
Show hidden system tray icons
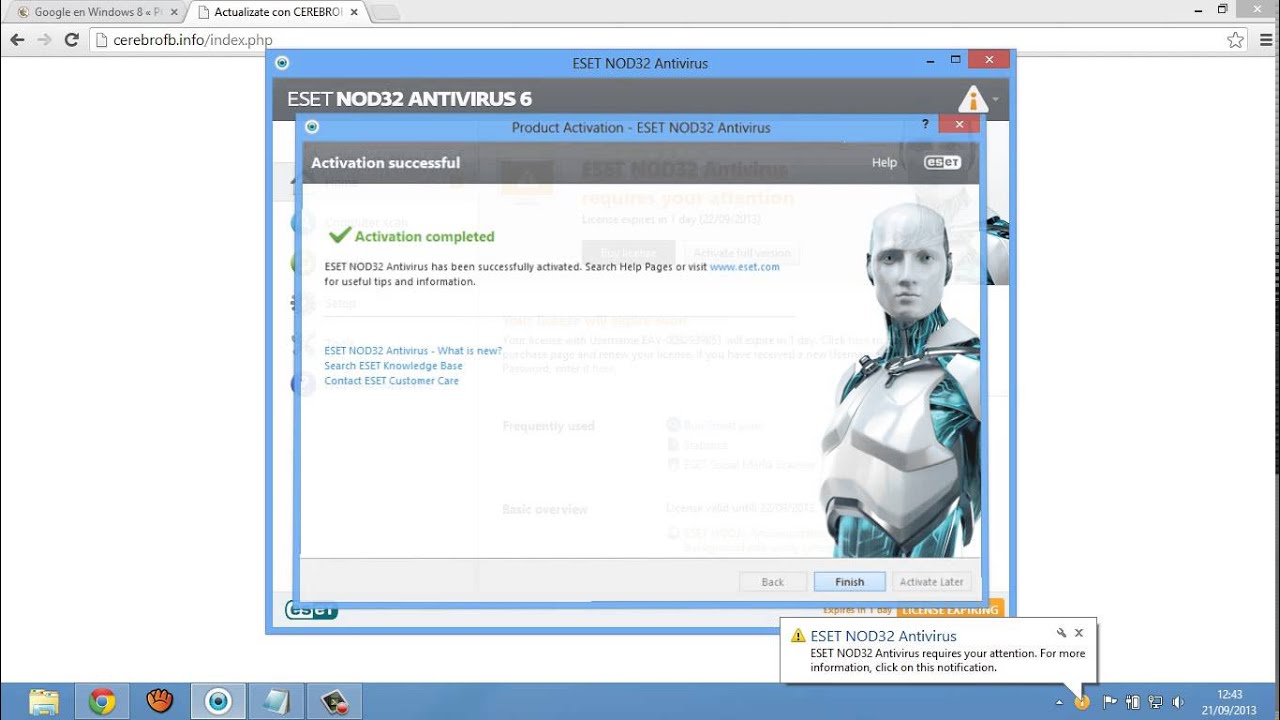click(1059, 702)
